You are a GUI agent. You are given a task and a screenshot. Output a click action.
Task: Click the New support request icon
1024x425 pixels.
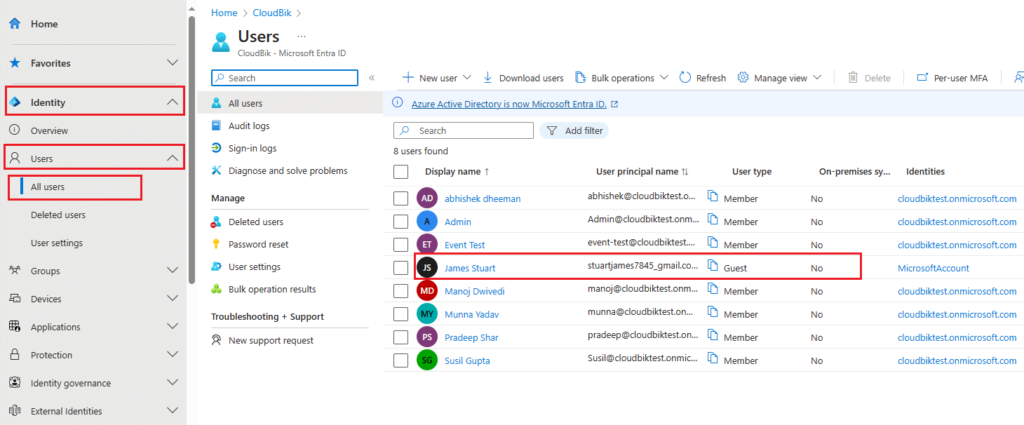216,340
